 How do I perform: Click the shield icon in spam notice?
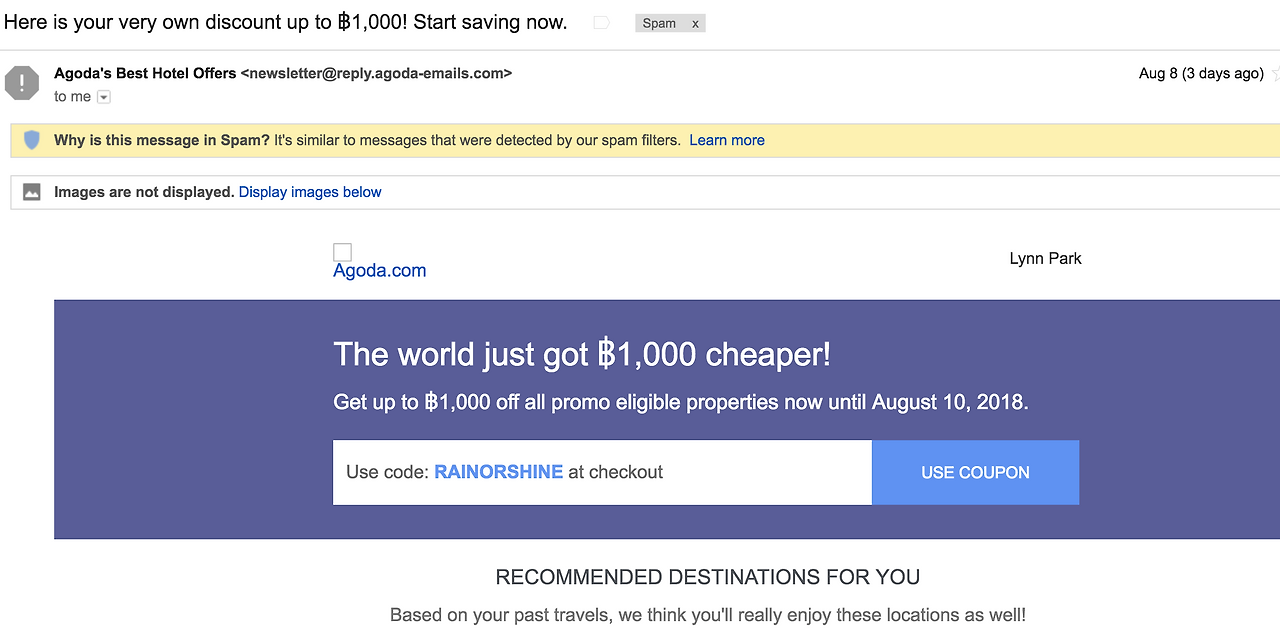point(32,140)
